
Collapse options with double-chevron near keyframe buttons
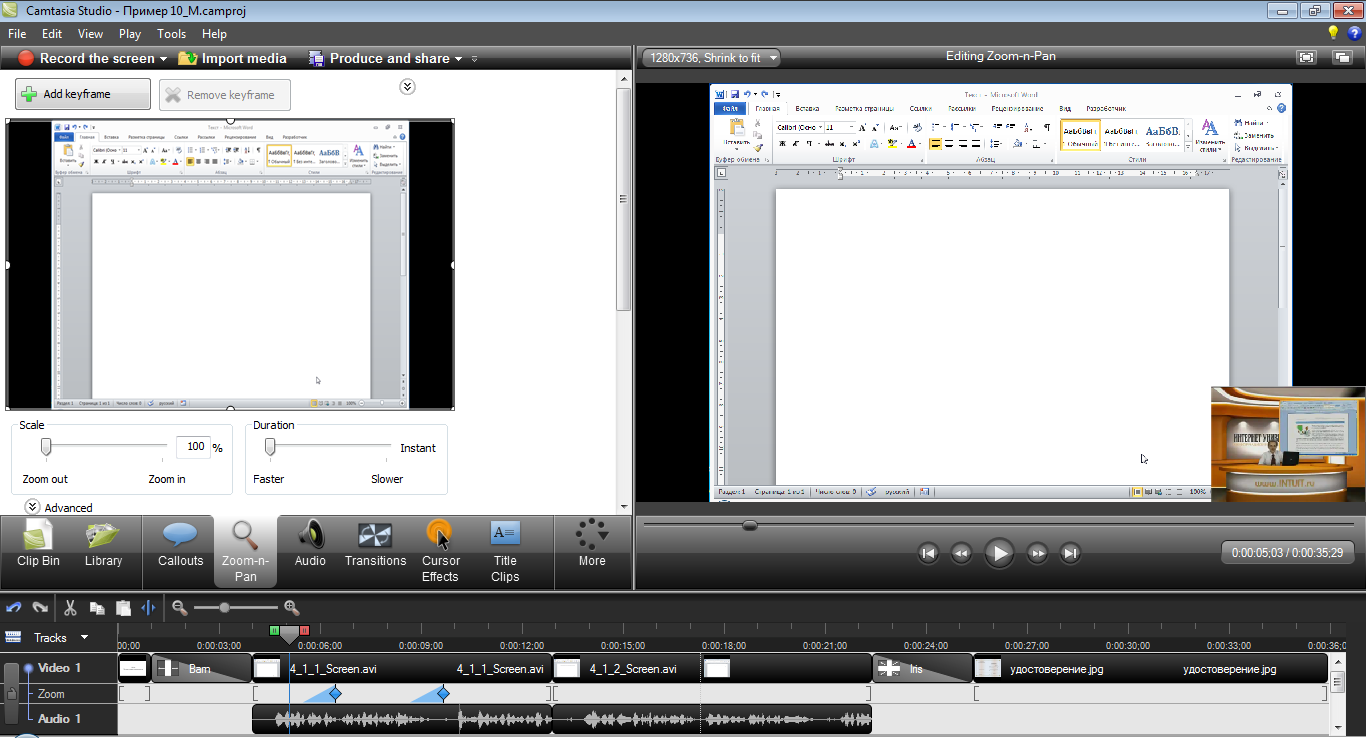[407, 87]
